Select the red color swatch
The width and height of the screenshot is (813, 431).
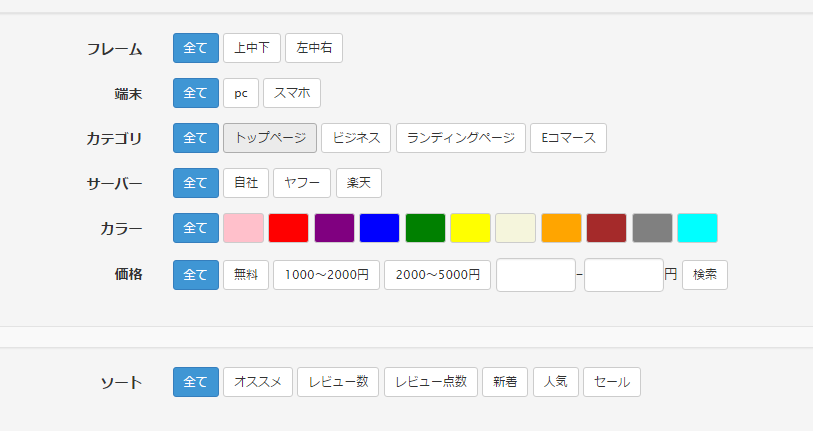(288, 228)
